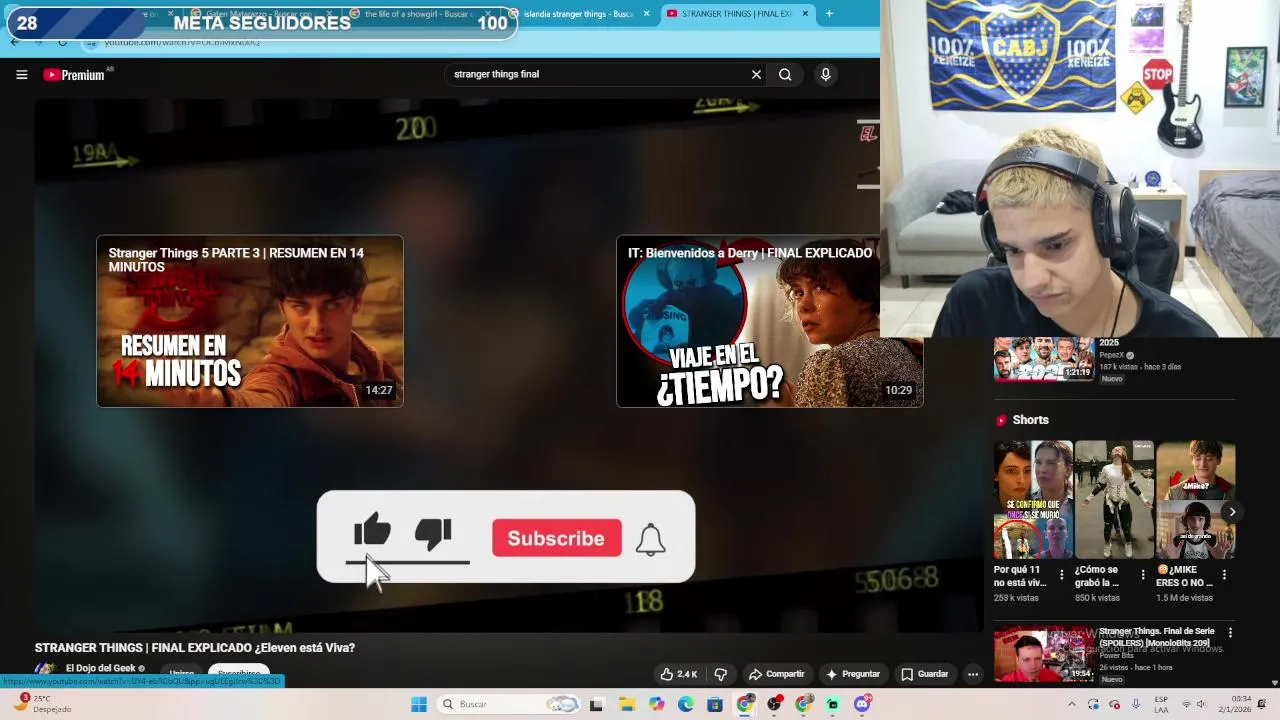This screenshot has height=720, width=1280.
Task: Like the video showing 2.4 K
Action: [679, 674]
